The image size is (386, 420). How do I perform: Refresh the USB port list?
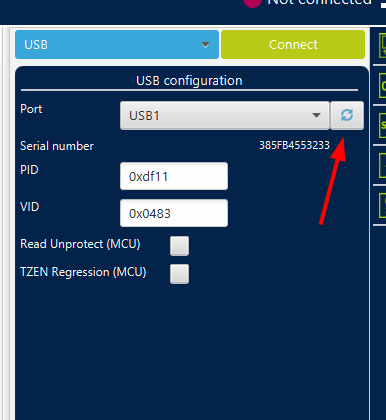pyautogui.click(x=347, y=115)
